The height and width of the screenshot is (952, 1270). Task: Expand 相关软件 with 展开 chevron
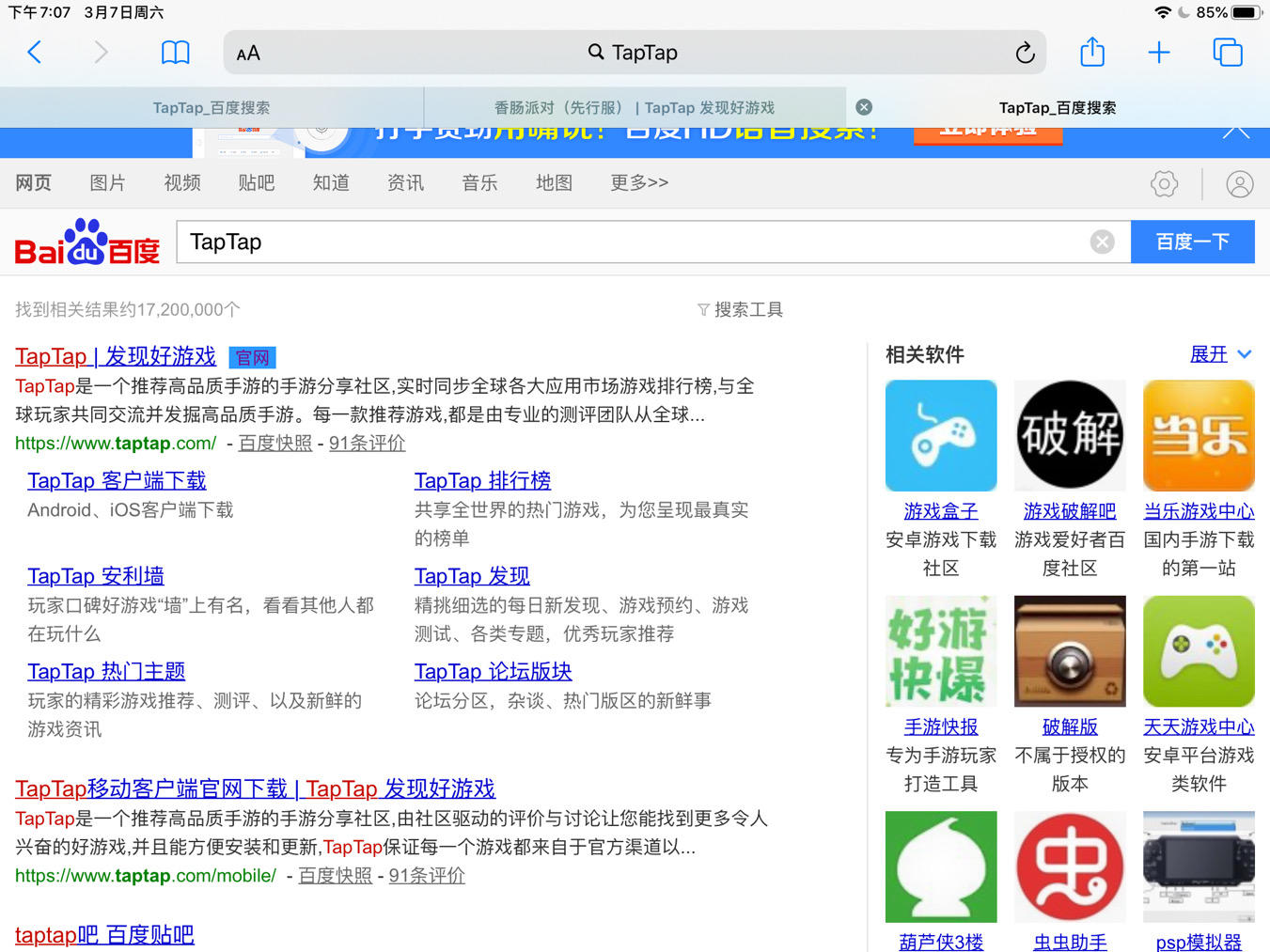[x=1220, y=354]
